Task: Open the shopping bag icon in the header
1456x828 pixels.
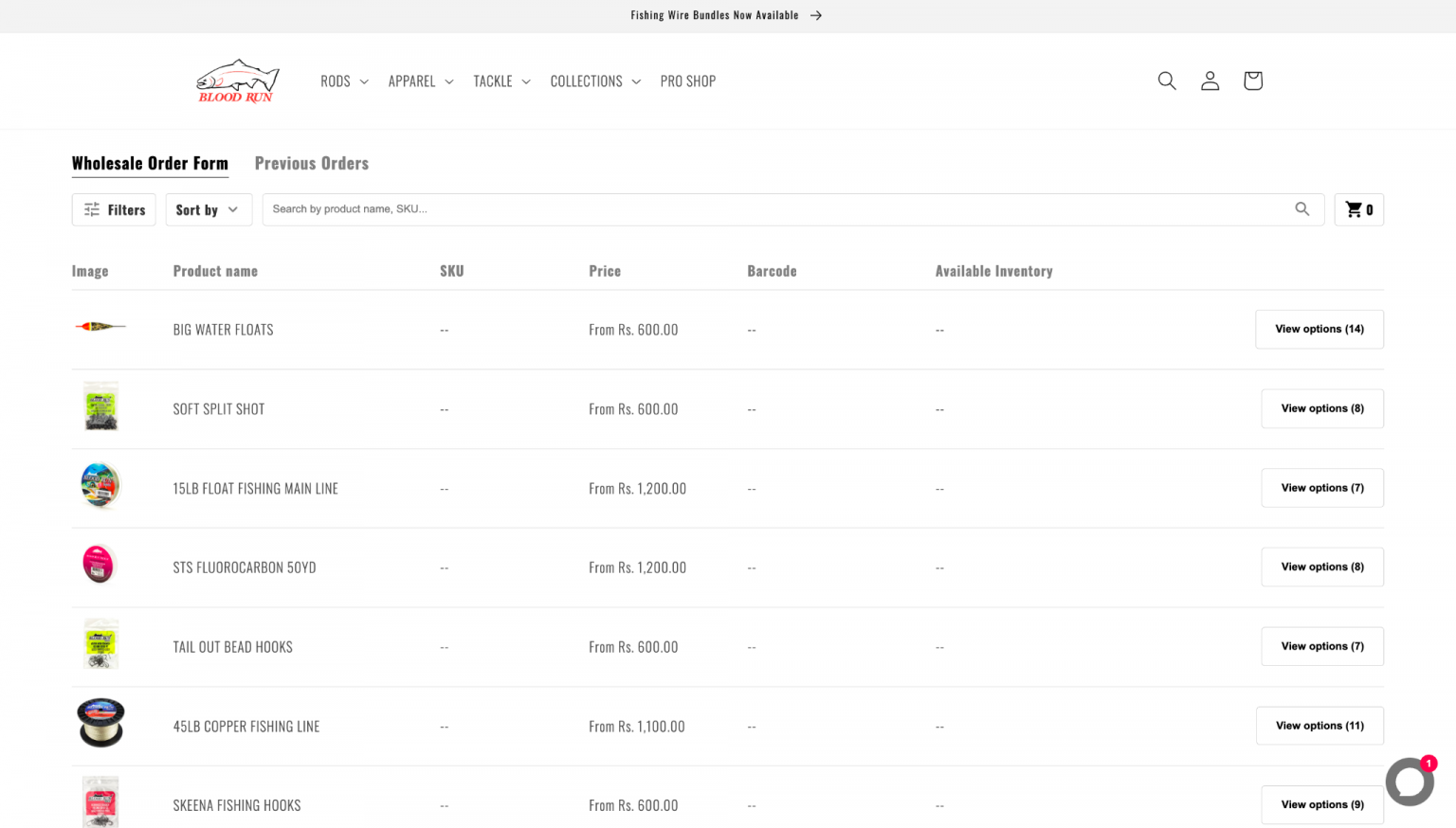Action: [x=1252, y=81]
